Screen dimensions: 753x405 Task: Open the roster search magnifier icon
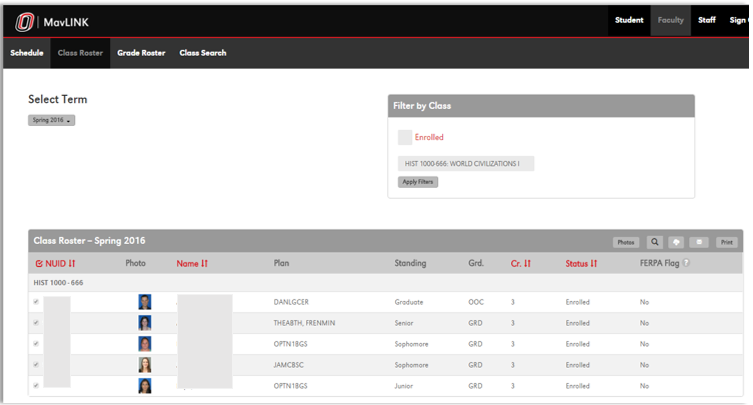(654, 242)
